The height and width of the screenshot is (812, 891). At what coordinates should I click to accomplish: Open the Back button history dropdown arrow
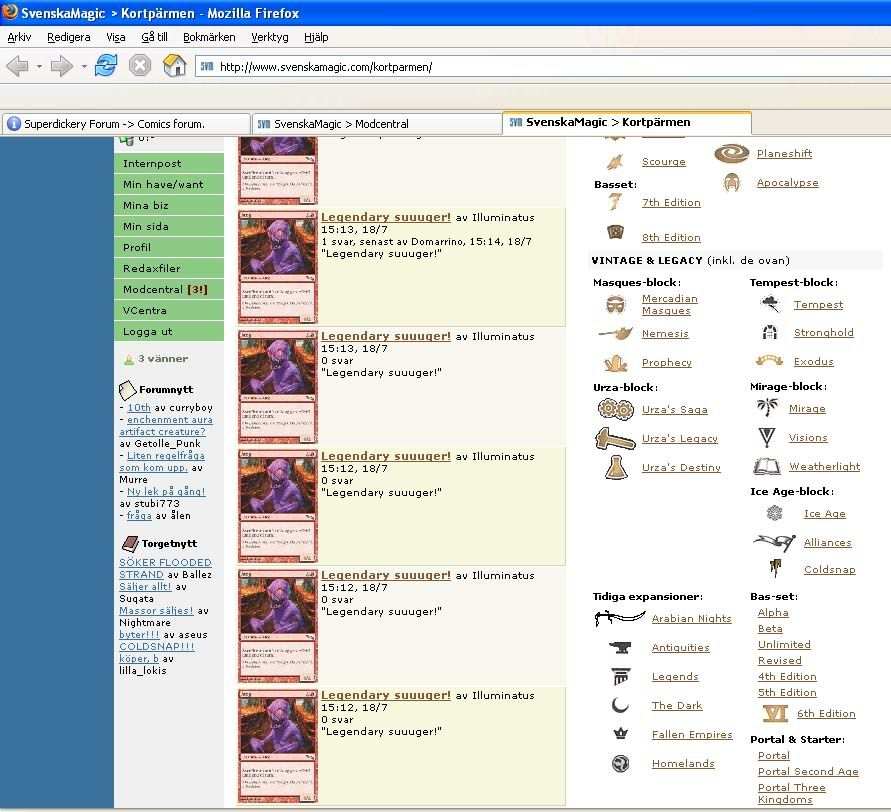(x=39, y=67)
